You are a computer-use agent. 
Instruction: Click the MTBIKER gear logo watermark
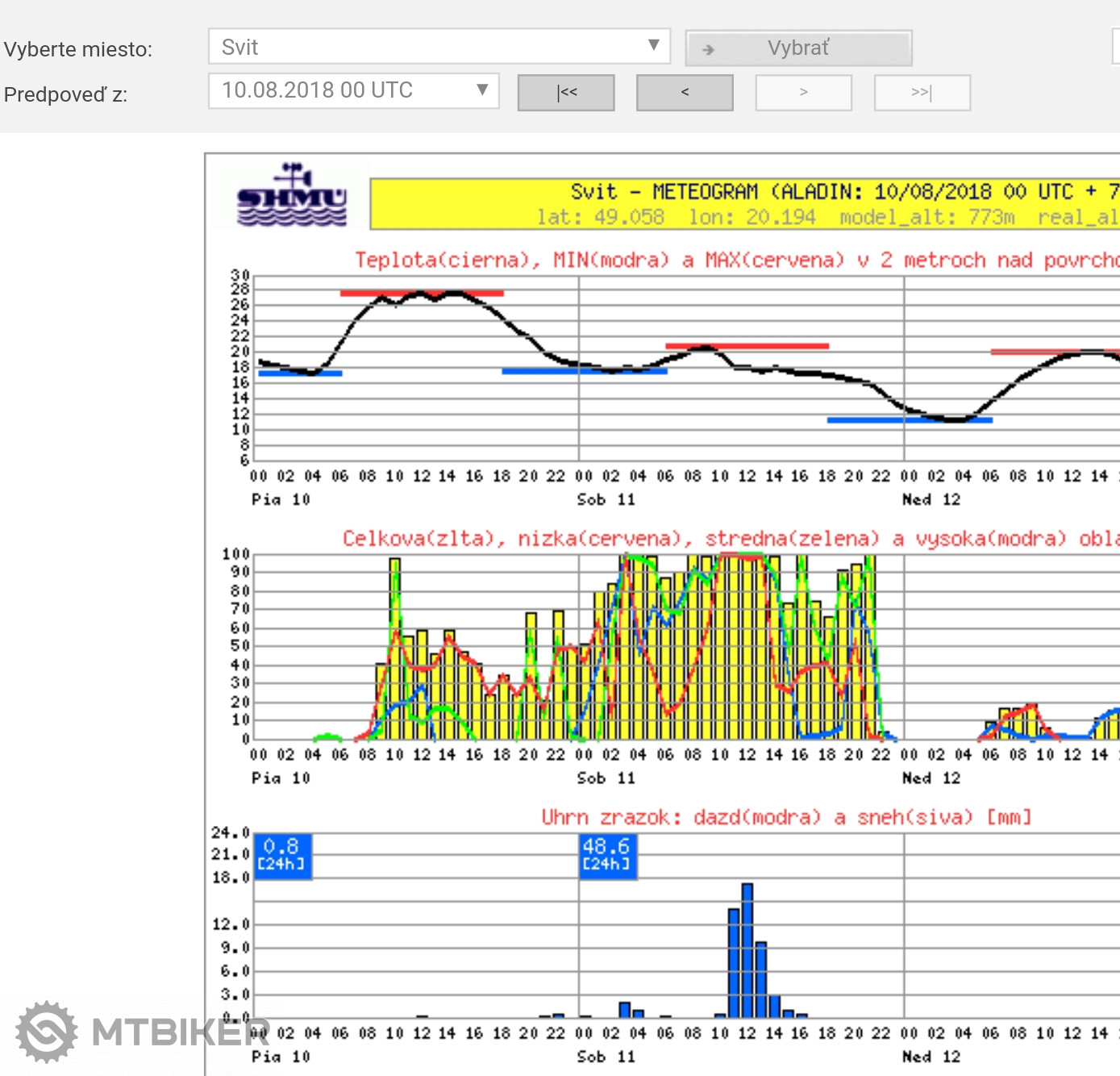pyautogui.click(x=47, y=1032)
